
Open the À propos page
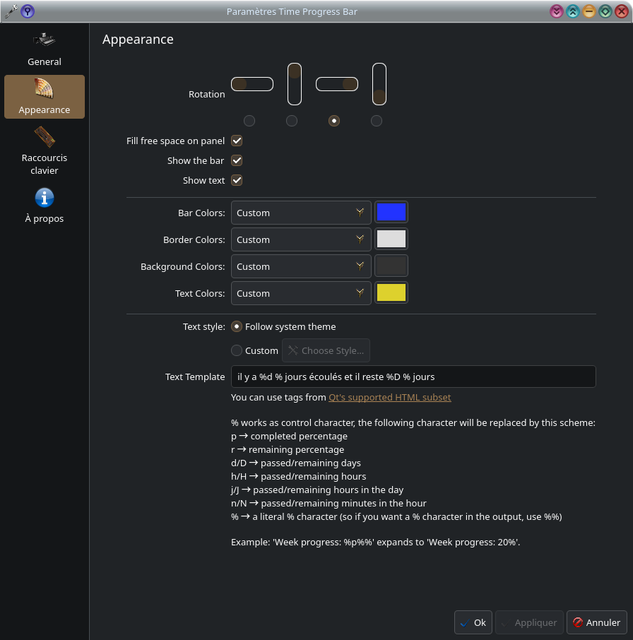point(44,206)
